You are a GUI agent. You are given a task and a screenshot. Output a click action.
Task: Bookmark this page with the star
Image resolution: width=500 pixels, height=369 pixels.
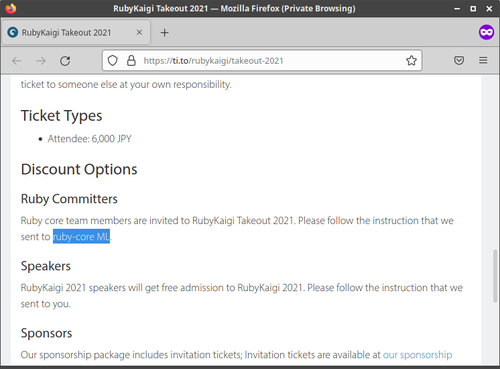(411, 60)
